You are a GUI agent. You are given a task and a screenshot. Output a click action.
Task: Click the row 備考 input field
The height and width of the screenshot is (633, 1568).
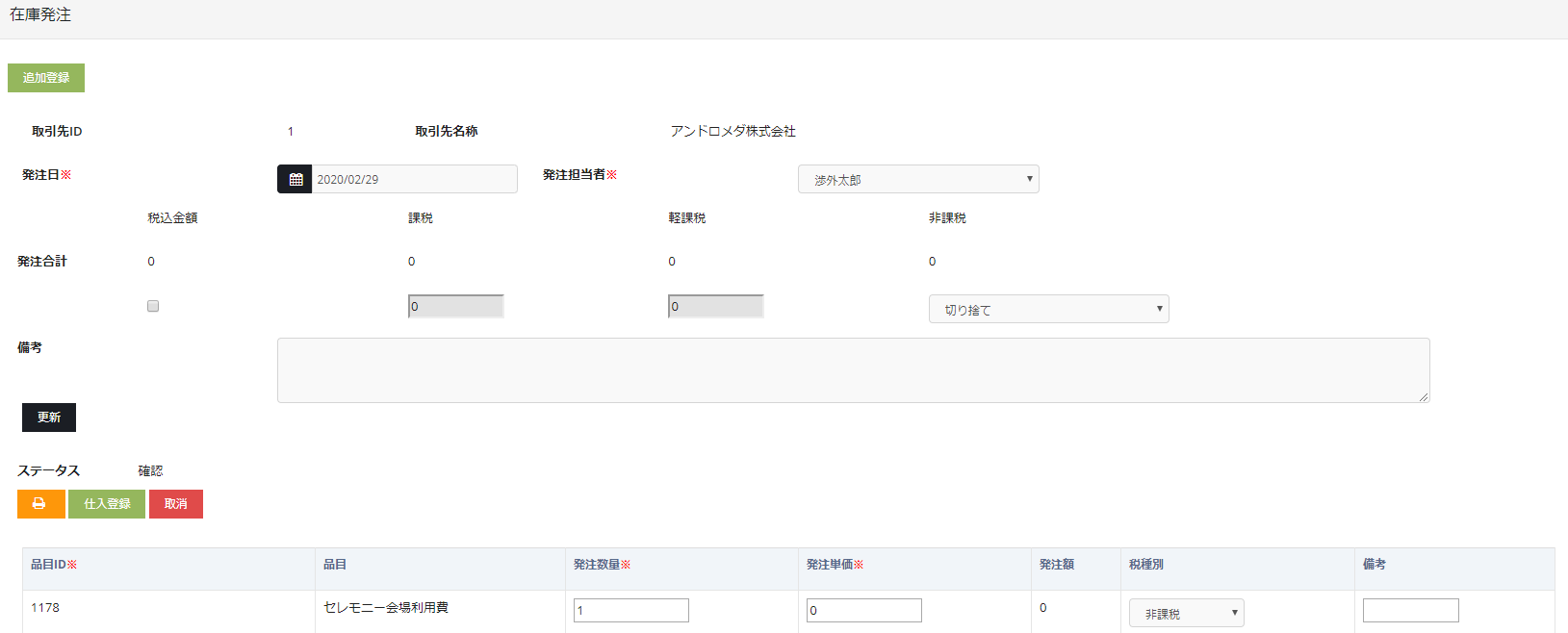pyautogui.click(x=1410, y=610)
